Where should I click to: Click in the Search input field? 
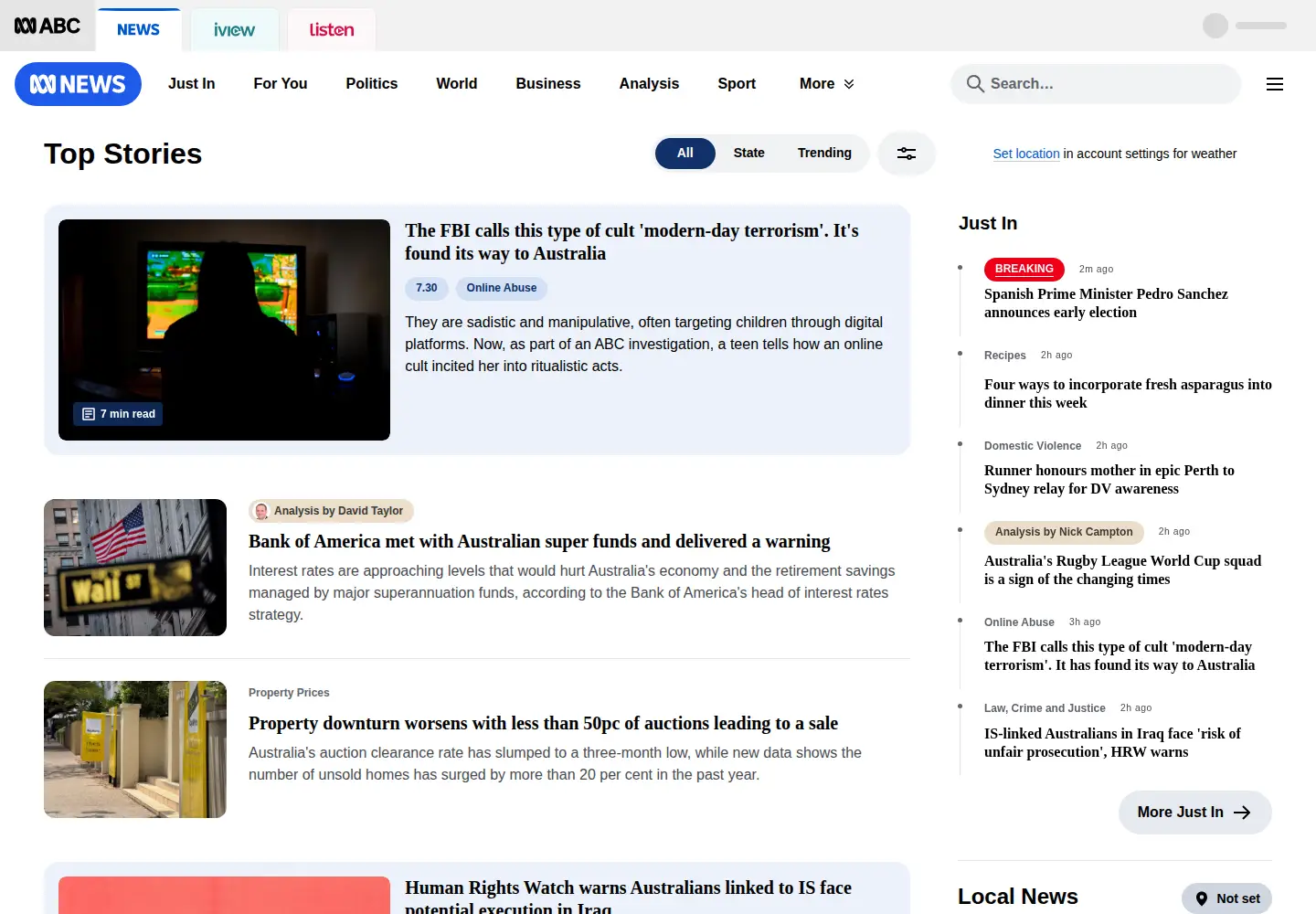1096,84
